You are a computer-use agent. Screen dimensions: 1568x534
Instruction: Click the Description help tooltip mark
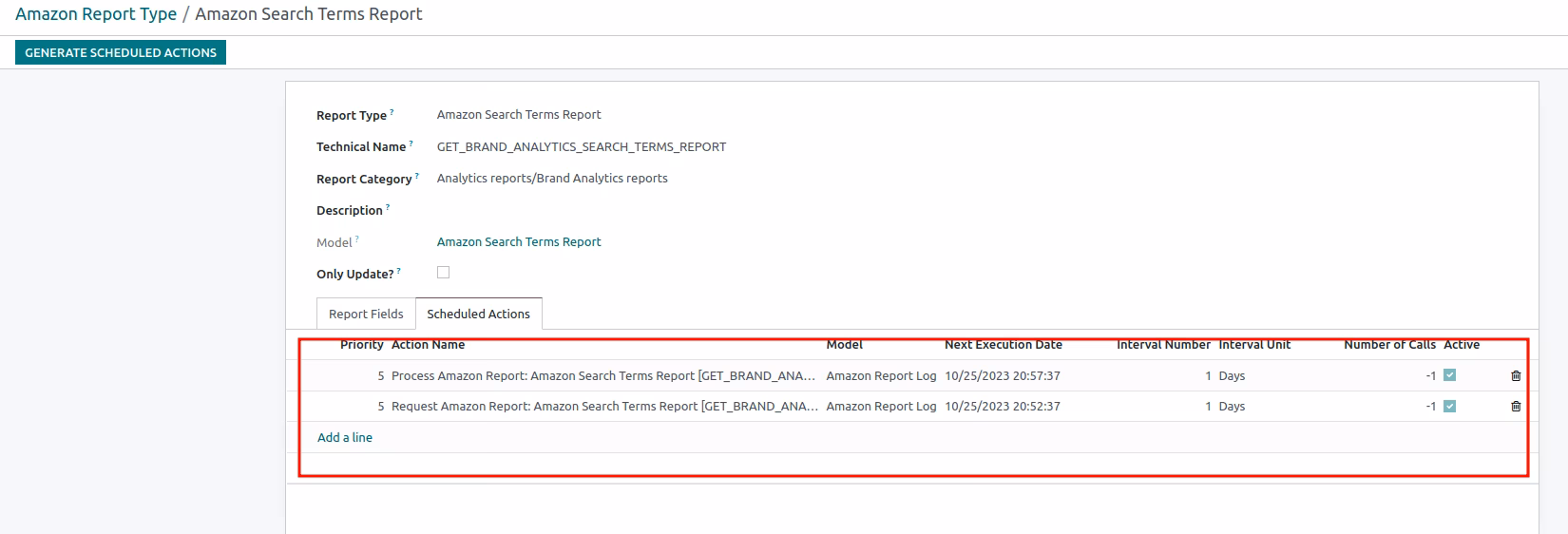388,207
